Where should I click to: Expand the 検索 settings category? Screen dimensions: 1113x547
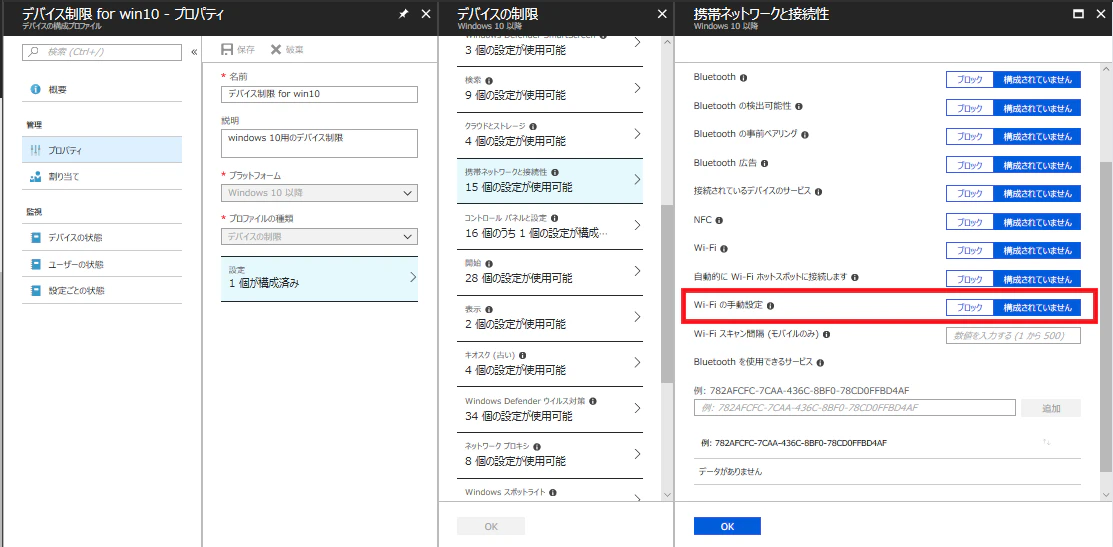point(549,89)
